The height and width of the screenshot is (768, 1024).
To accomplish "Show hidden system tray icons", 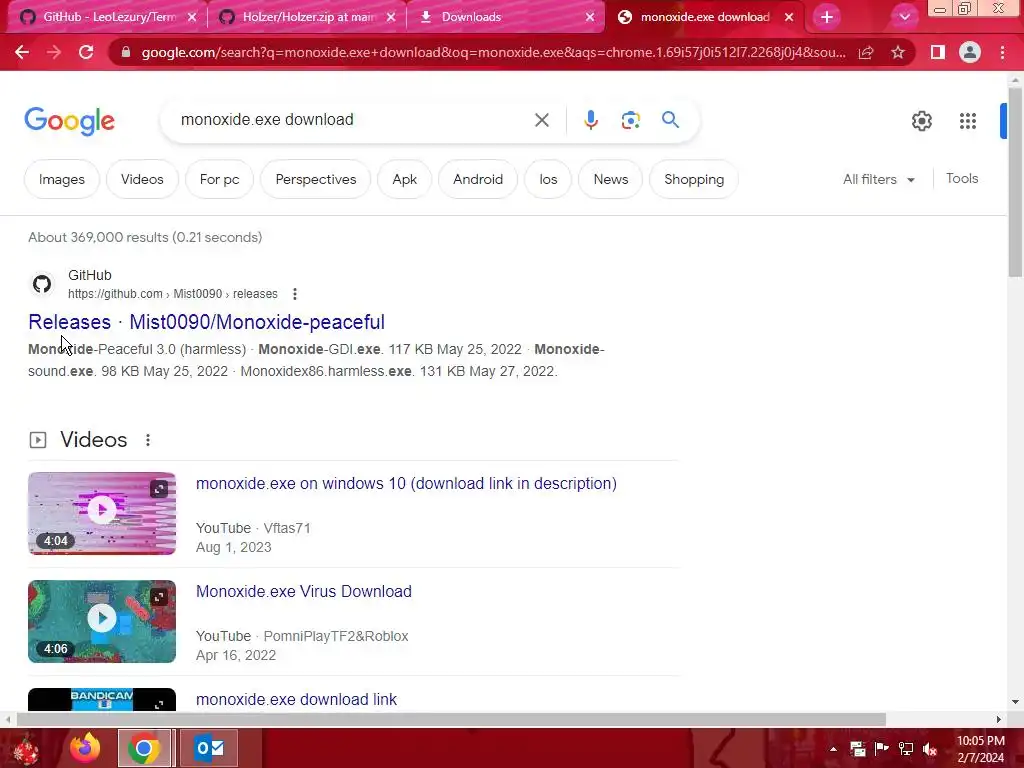I will tap(833, 749).
